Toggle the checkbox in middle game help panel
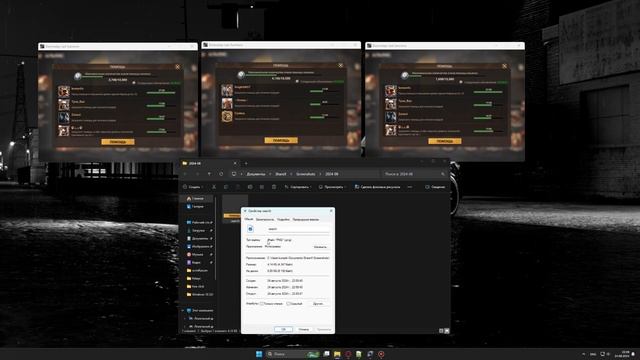The height and width of the screenshot is (360, 640). tap(297, 82)
